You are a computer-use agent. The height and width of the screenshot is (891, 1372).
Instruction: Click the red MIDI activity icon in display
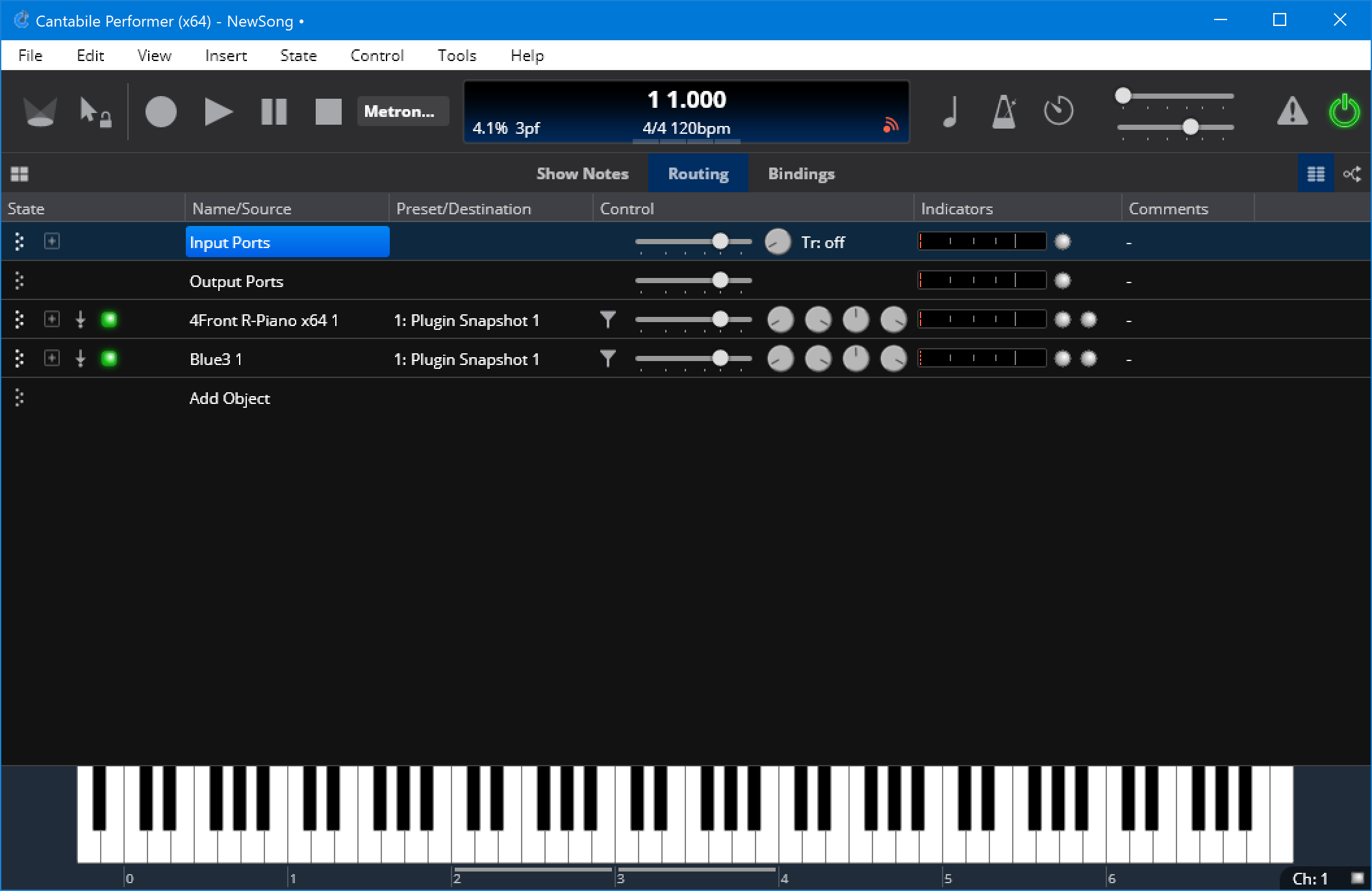point(891,125)
